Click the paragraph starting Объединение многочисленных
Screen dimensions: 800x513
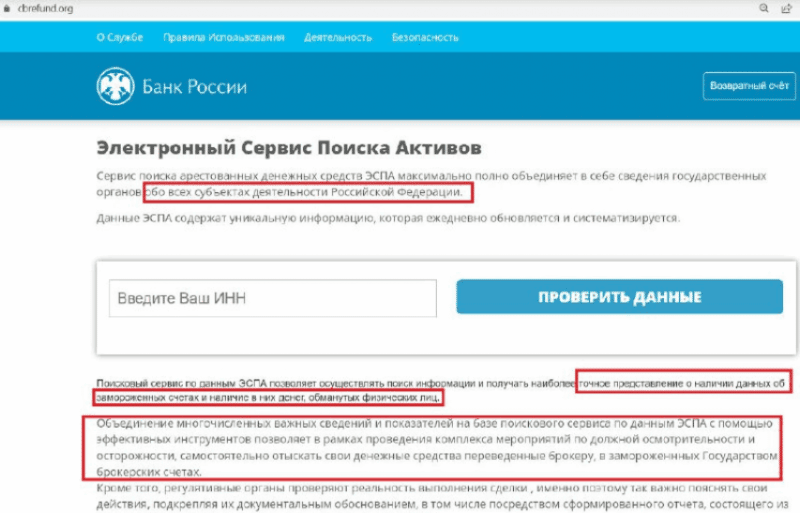pyautogui.click(x=437, y=447)
